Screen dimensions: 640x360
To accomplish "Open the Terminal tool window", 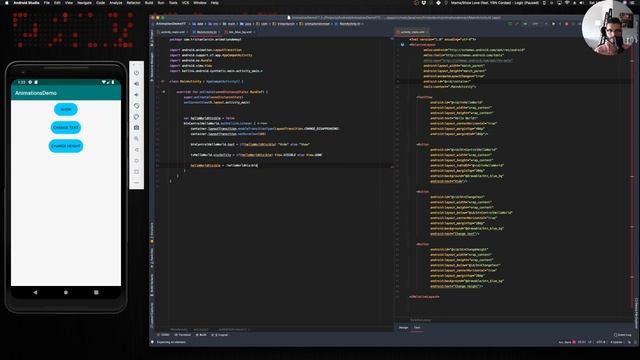I will (x=183, y=335).
